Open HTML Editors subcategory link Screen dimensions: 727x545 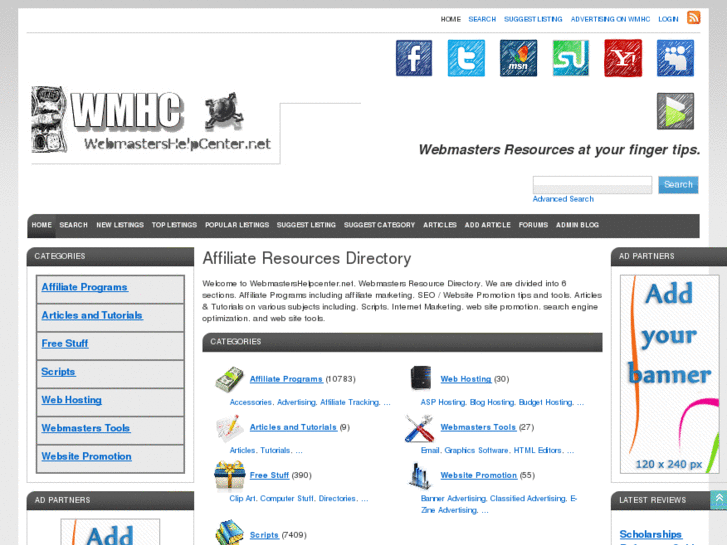[x=539, y=450]
